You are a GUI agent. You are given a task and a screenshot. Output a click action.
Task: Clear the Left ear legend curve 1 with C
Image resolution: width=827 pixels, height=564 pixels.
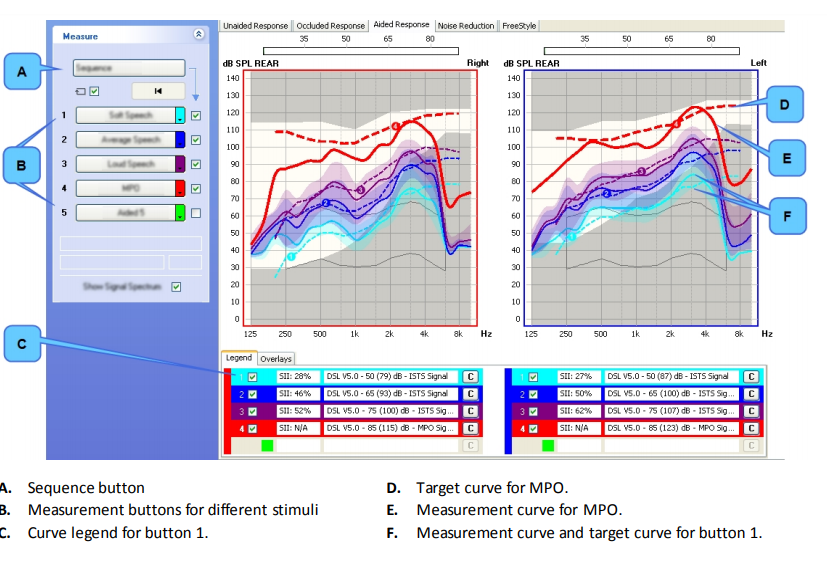click(x=751, y=377)
